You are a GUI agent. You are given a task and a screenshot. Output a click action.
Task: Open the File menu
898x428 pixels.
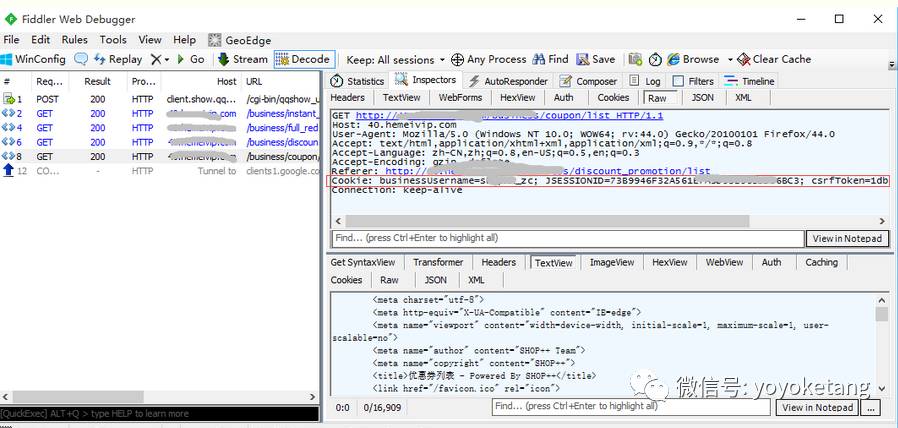[x=11, y=40]
